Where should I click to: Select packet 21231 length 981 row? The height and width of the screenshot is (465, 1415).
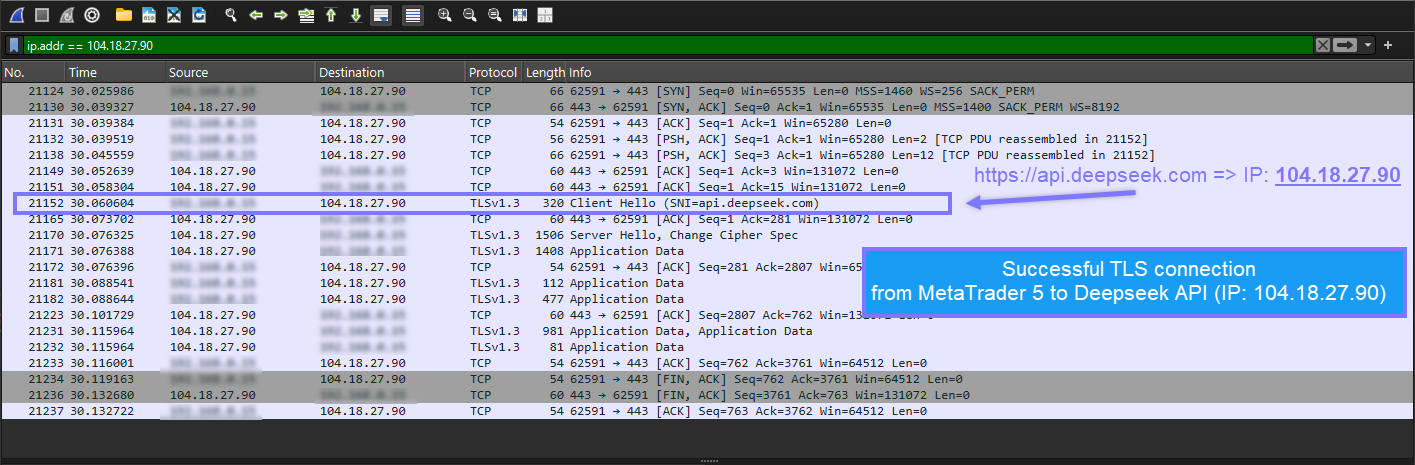[x=707, y=331]
